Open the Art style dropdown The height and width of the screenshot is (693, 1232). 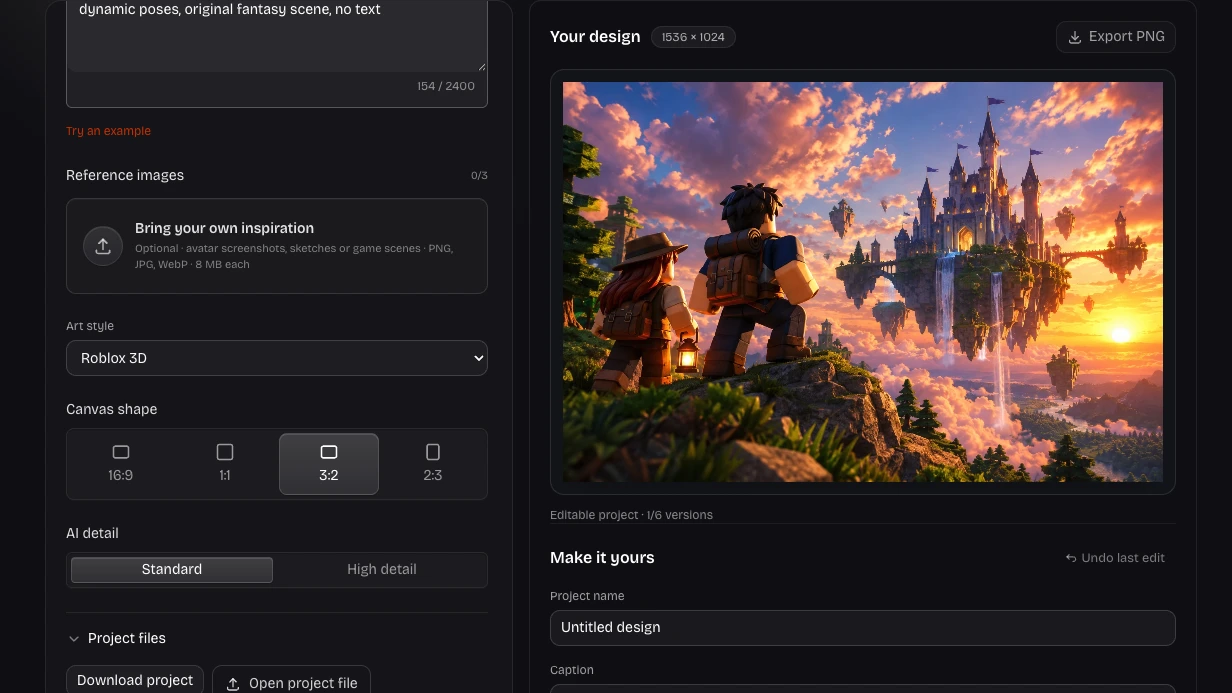[277, 358]
